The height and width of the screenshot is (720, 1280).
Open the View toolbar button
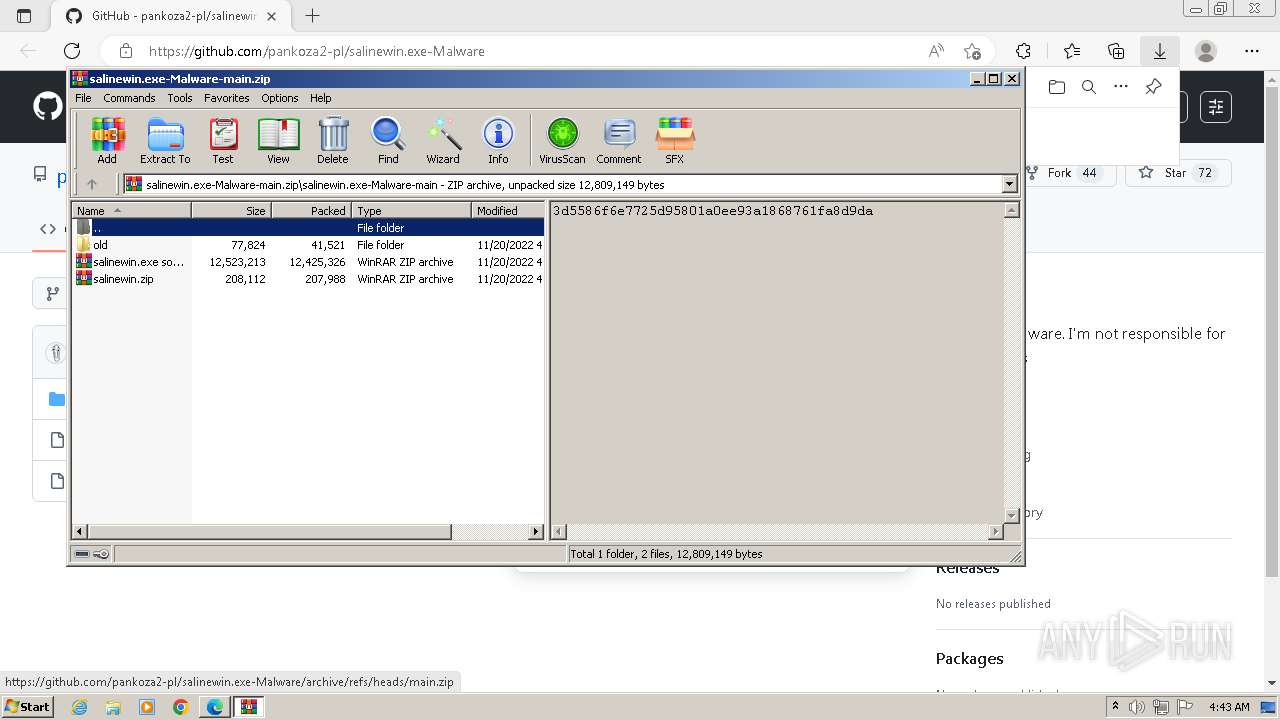[278, 140]
